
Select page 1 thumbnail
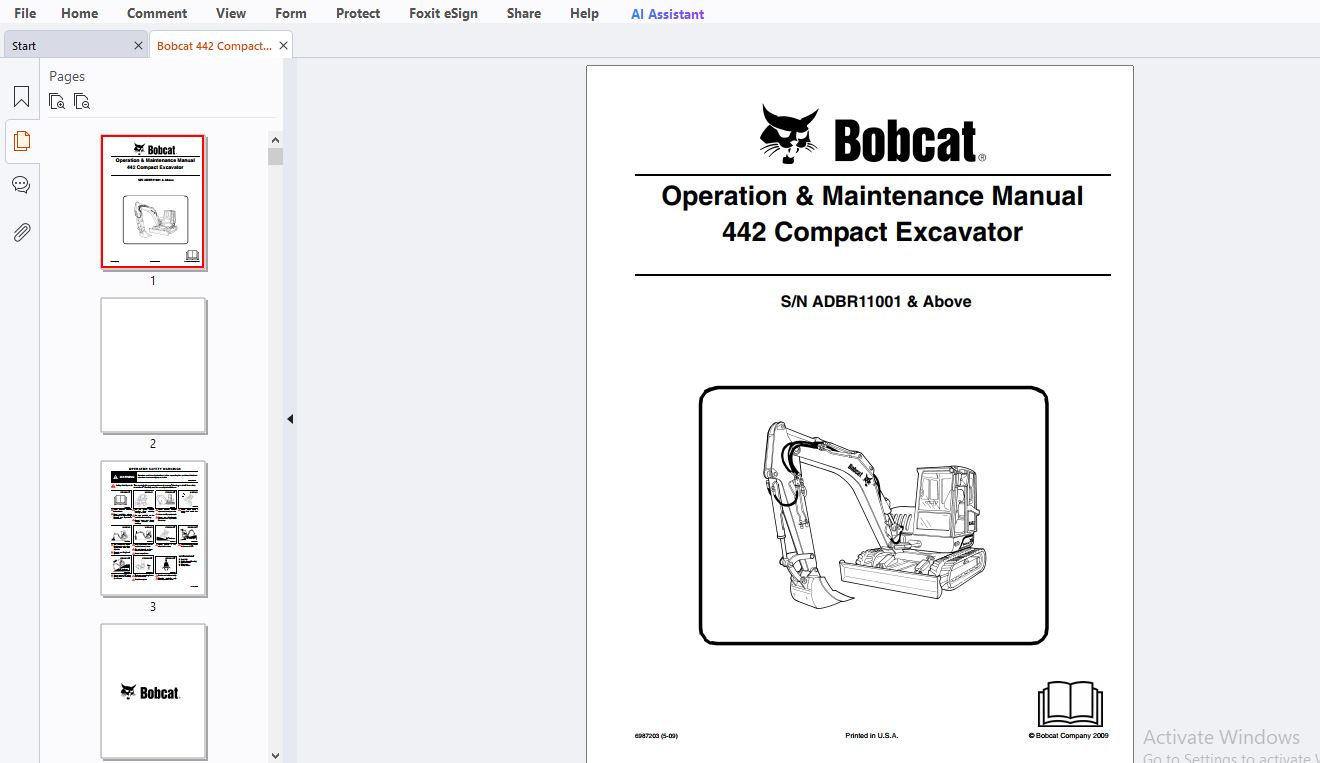153,202
